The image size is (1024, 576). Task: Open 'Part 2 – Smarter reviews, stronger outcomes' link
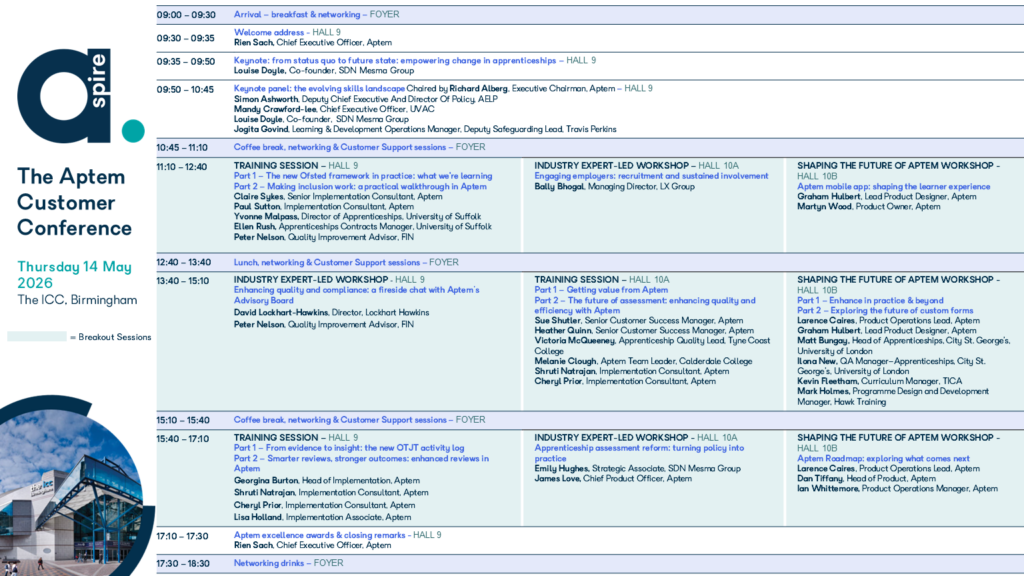[361, 463]
